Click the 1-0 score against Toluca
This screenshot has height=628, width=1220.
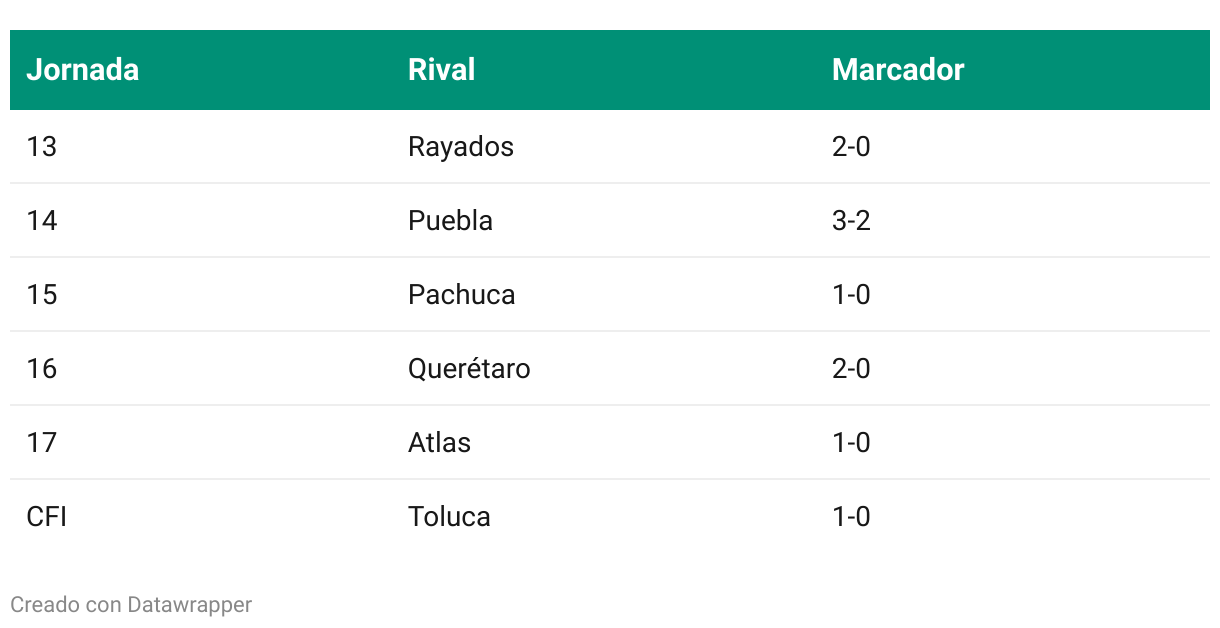tap(851, 517)
